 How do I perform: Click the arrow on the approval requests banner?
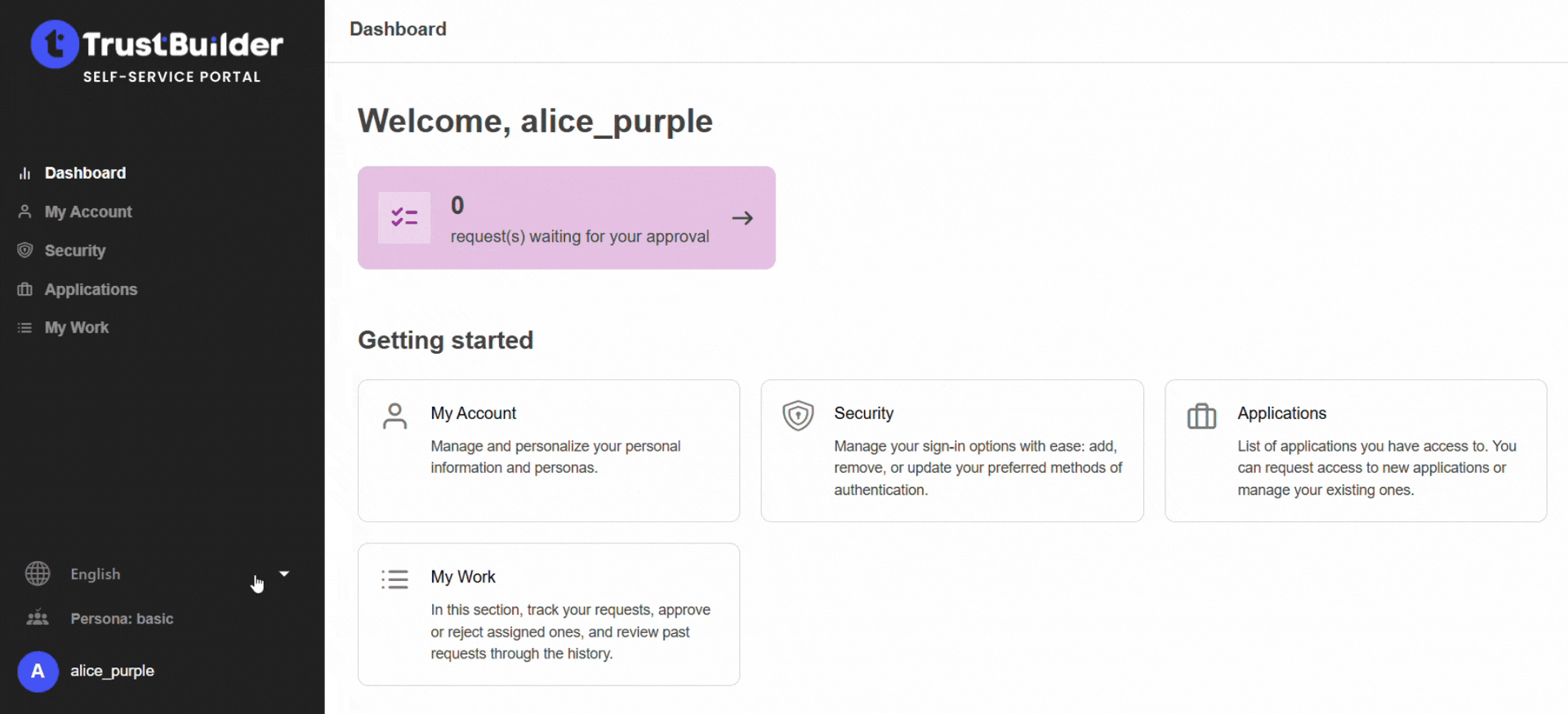tap(742, 218)
